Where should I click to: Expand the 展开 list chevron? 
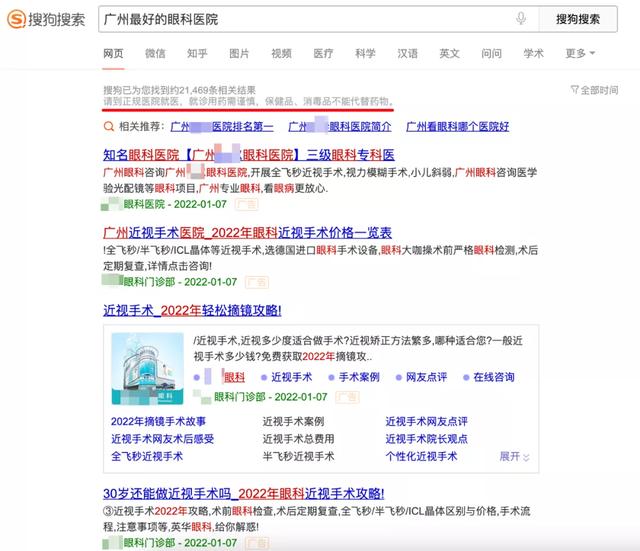[514, 456]
